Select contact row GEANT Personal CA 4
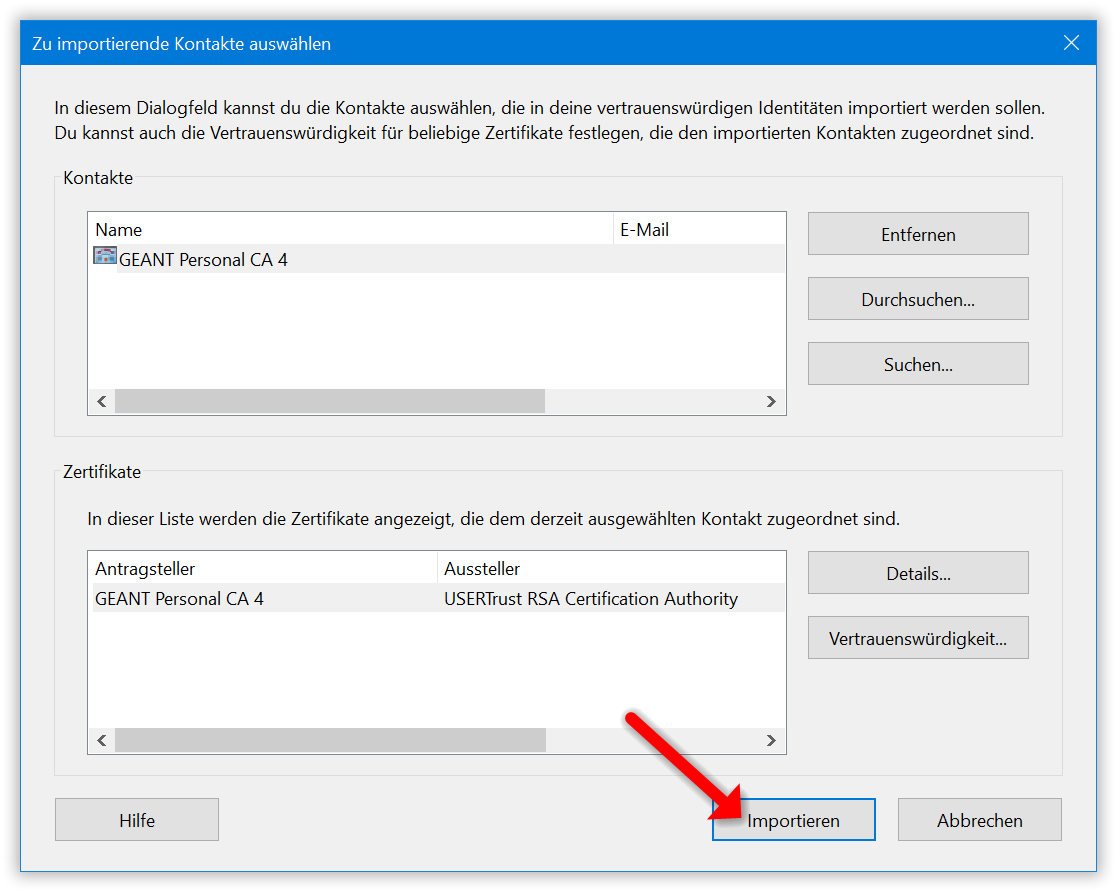1117x892 pixels. [437, 259]
